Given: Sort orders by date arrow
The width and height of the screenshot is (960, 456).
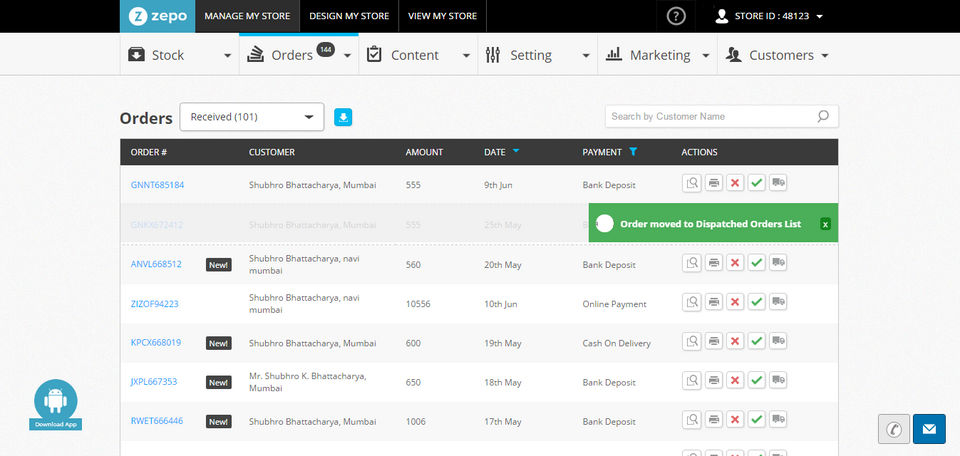Looking at the screenshot, I should tap(516, 151).
